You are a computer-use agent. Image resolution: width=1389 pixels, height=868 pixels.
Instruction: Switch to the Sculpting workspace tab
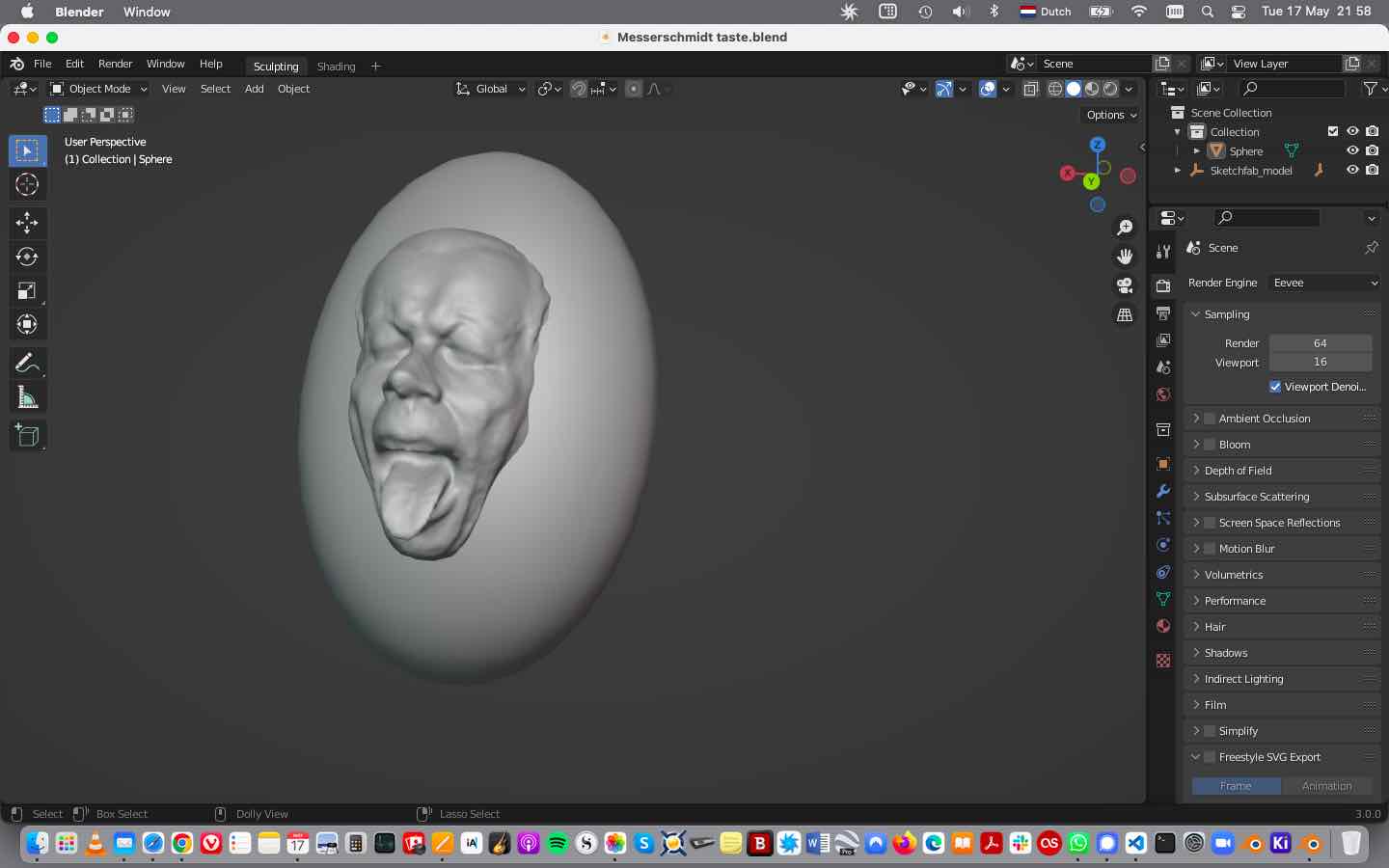click(276, 67)
